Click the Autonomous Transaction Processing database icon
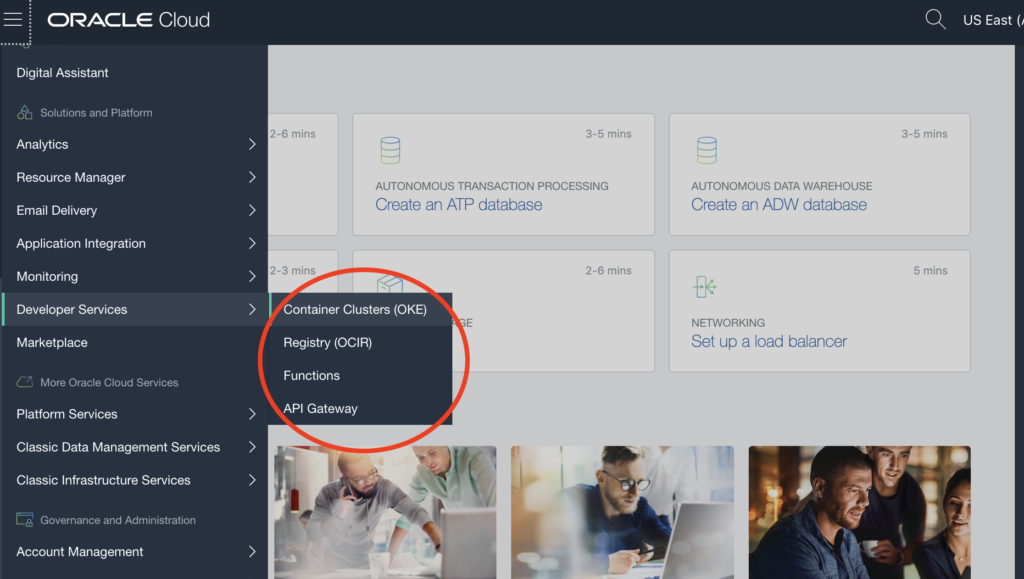This screenshot has width=1024, height=579. pyautogui.click(x=390, y=150)
